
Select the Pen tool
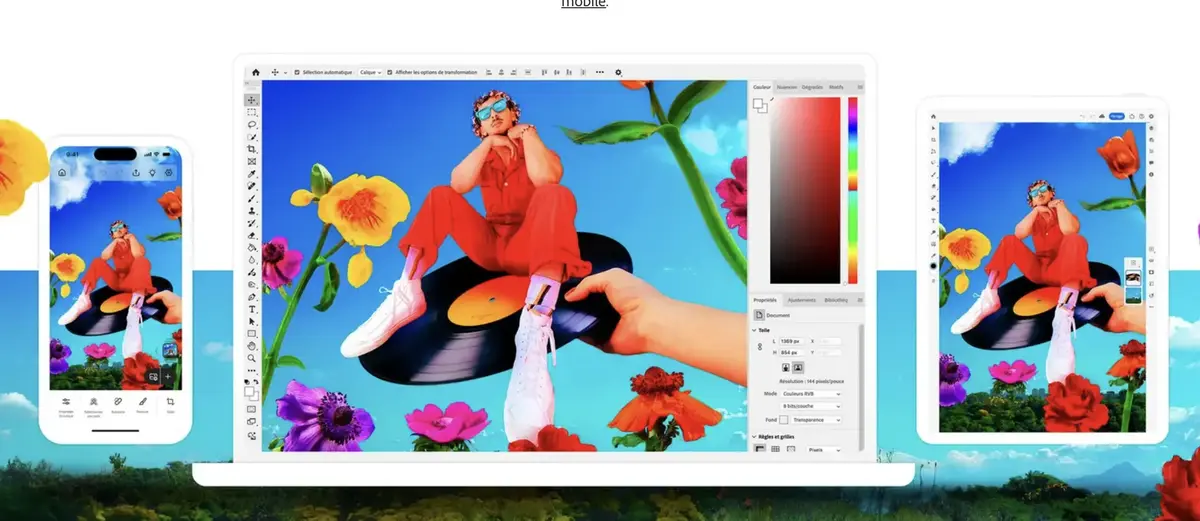pos(252,297)
